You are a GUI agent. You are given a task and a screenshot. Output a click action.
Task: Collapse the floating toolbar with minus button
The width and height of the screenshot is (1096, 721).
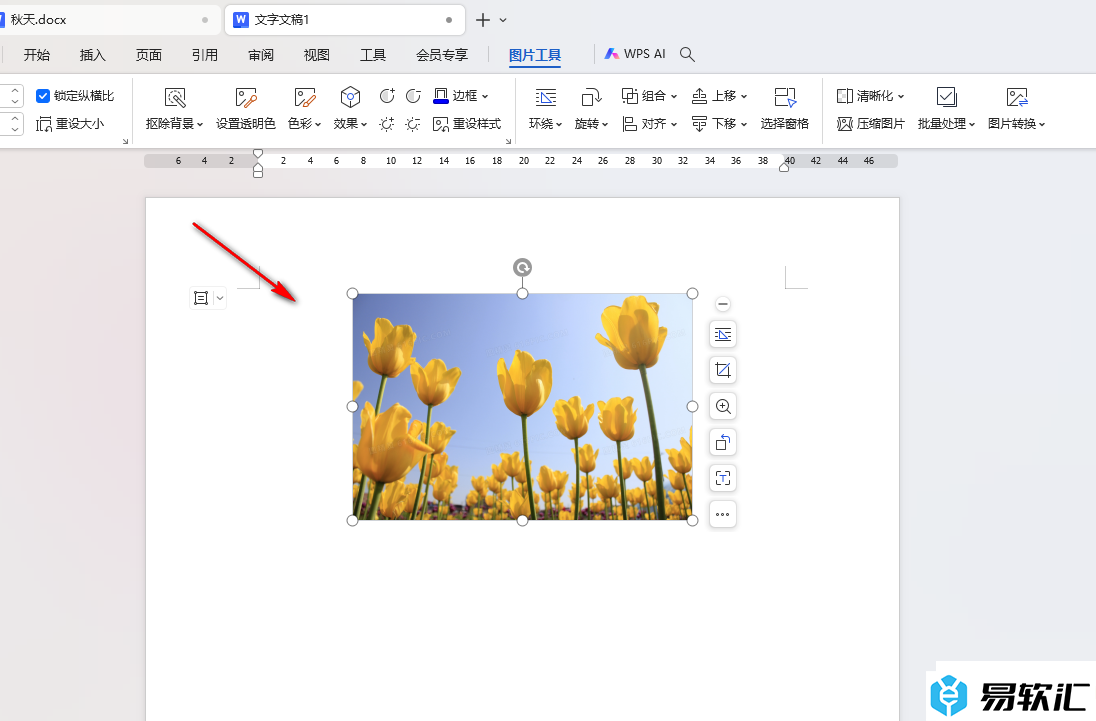click(723, 304)
